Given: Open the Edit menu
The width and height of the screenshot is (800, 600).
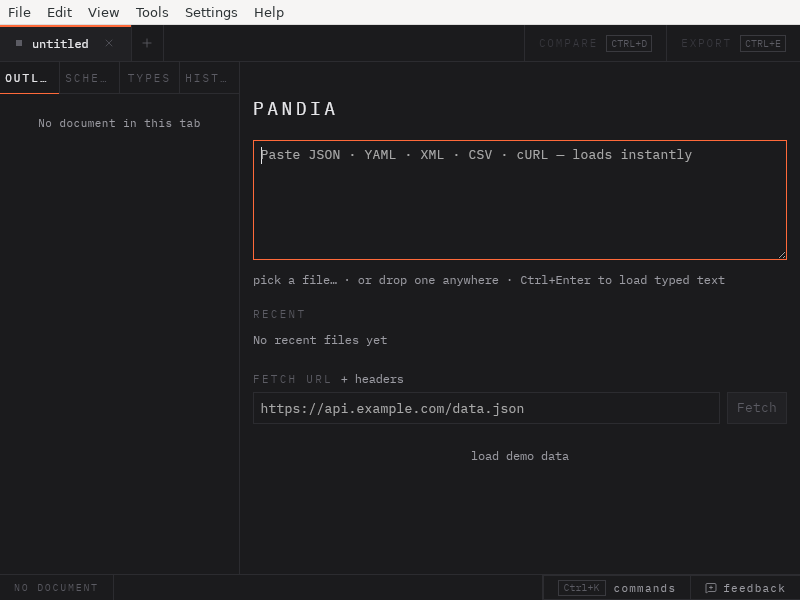Looking at the screenshot, I should (x=59, y=12).
